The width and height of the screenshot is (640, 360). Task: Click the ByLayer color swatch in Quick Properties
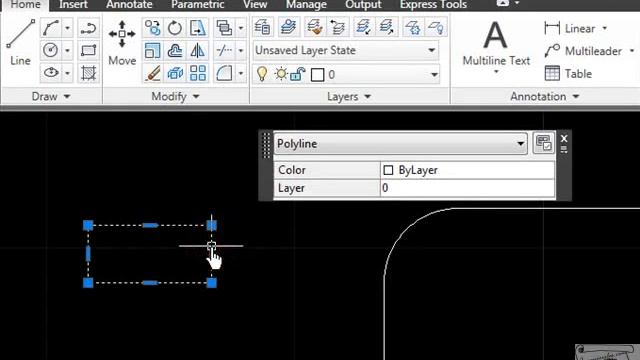(x=388, y=170)
